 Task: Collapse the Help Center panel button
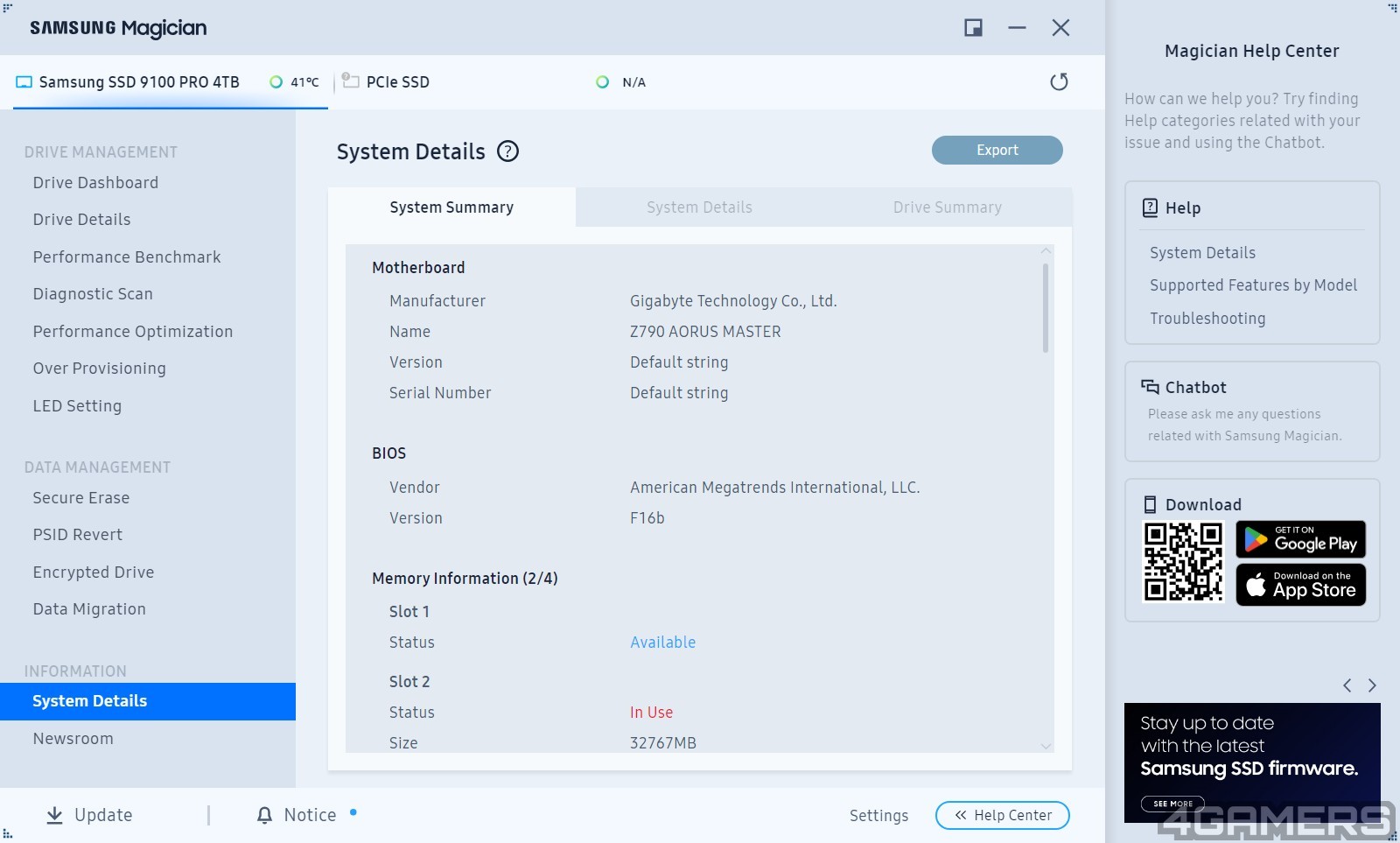[x=1003, y=815]
